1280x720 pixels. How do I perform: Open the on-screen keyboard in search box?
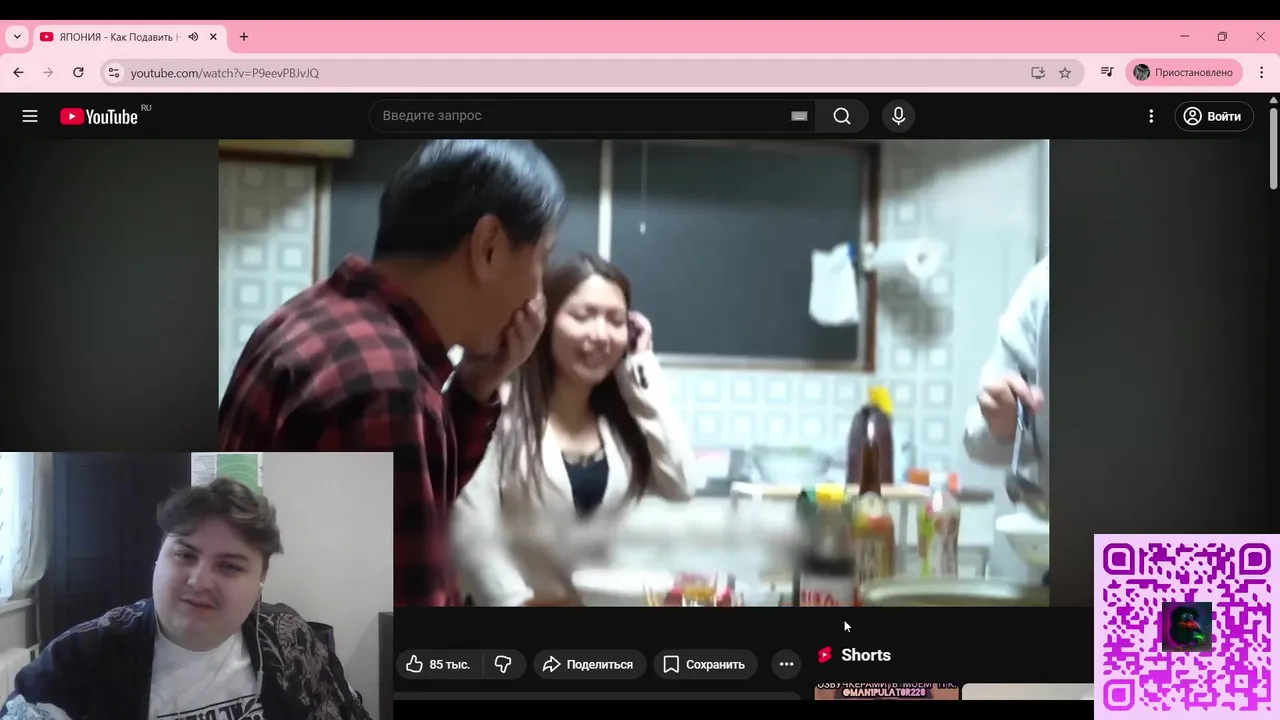(799, 116)
